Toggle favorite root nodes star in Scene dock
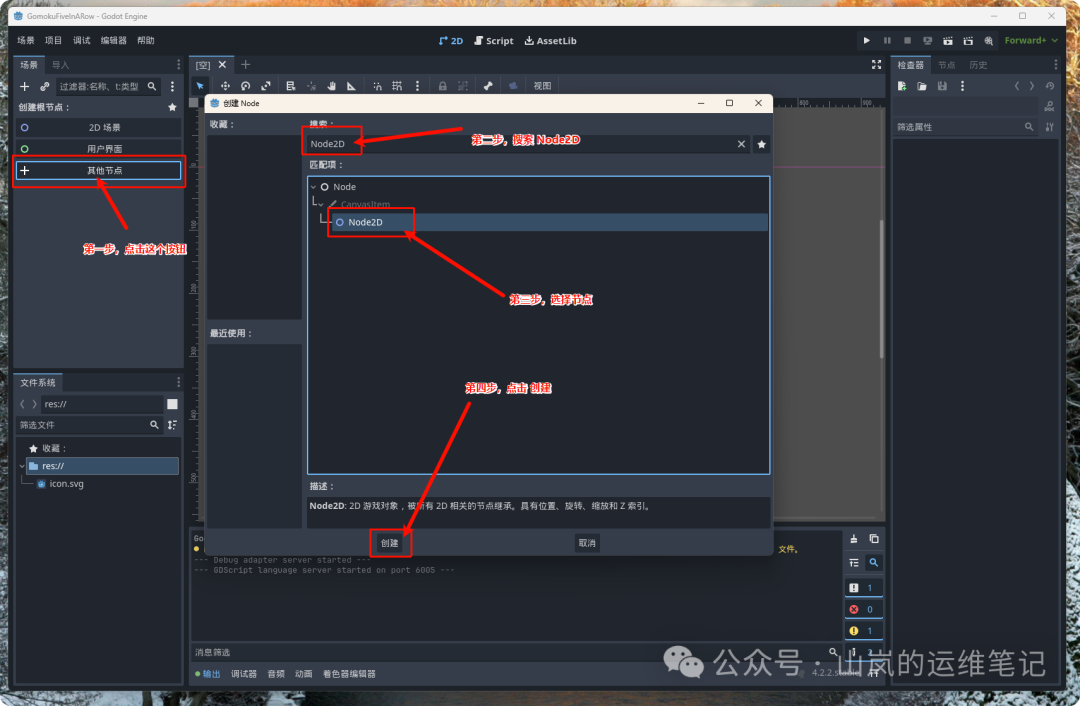The height and width of the screenshot is (706, 1080). click(x=172, y=107)
